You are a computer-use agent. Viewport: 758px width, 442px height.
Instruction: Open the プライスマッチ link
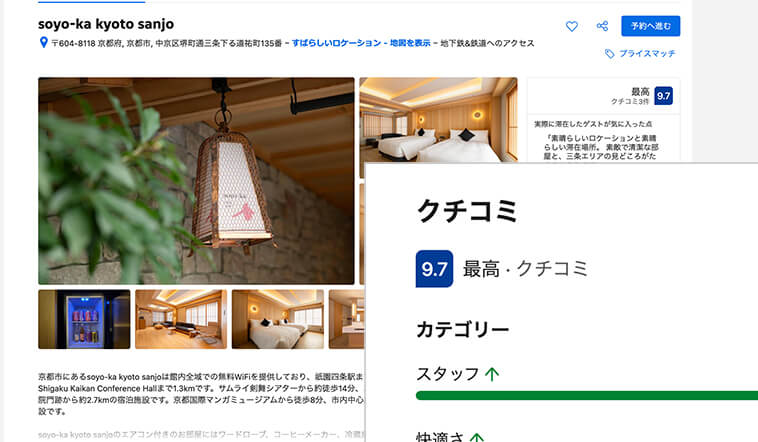point(647,54)
